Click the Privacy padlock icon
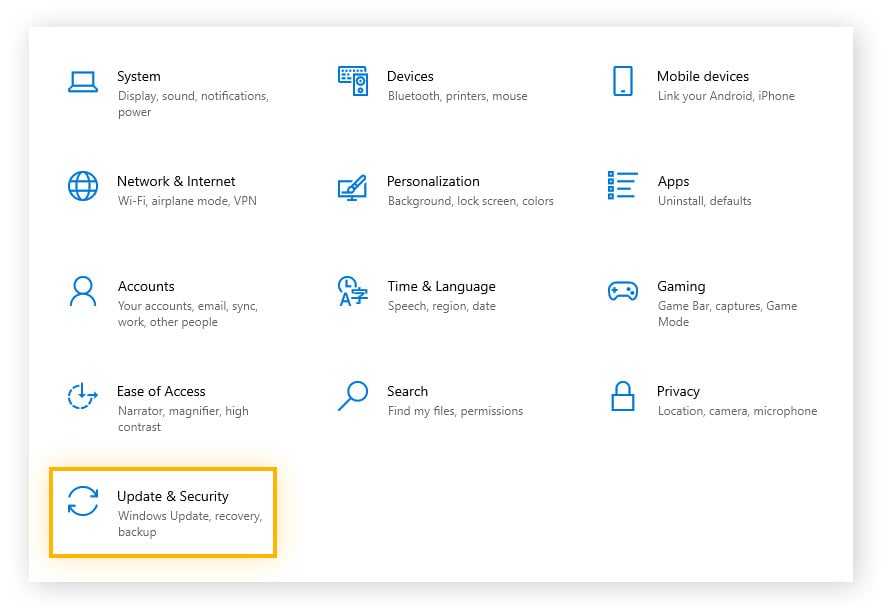This screenshot has width=884, height=612. (622, 396)
